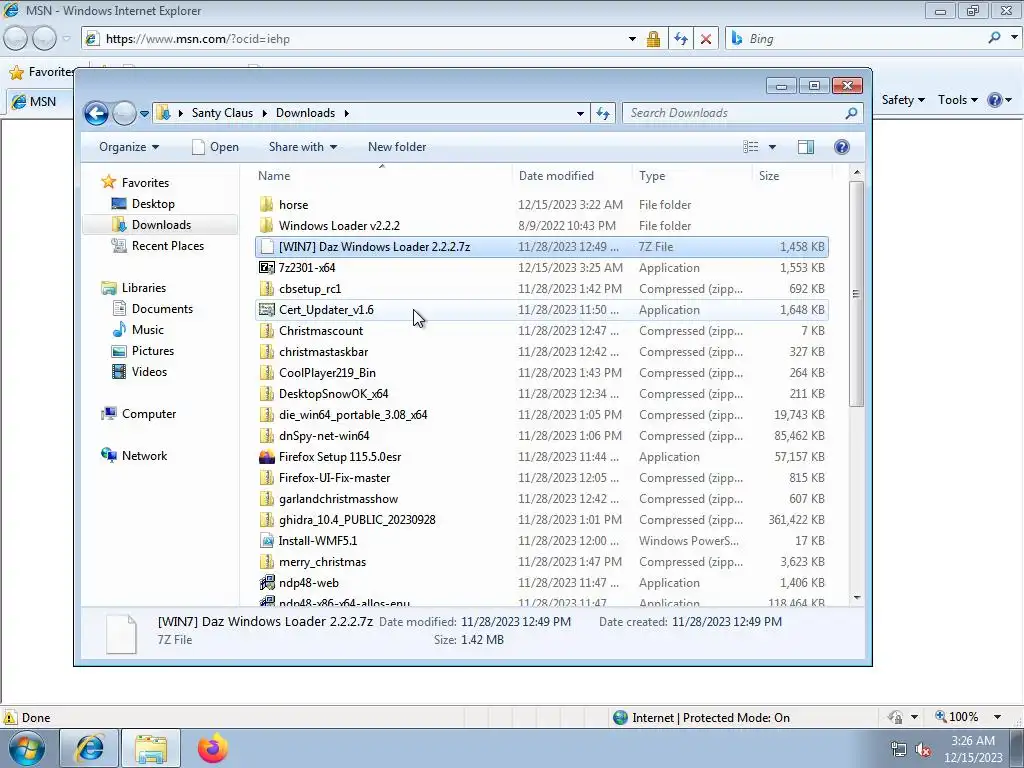The image size is (1024, 768).
Task: Expand the address bar history dropdown in Explorer
Action: coord(580,114)
